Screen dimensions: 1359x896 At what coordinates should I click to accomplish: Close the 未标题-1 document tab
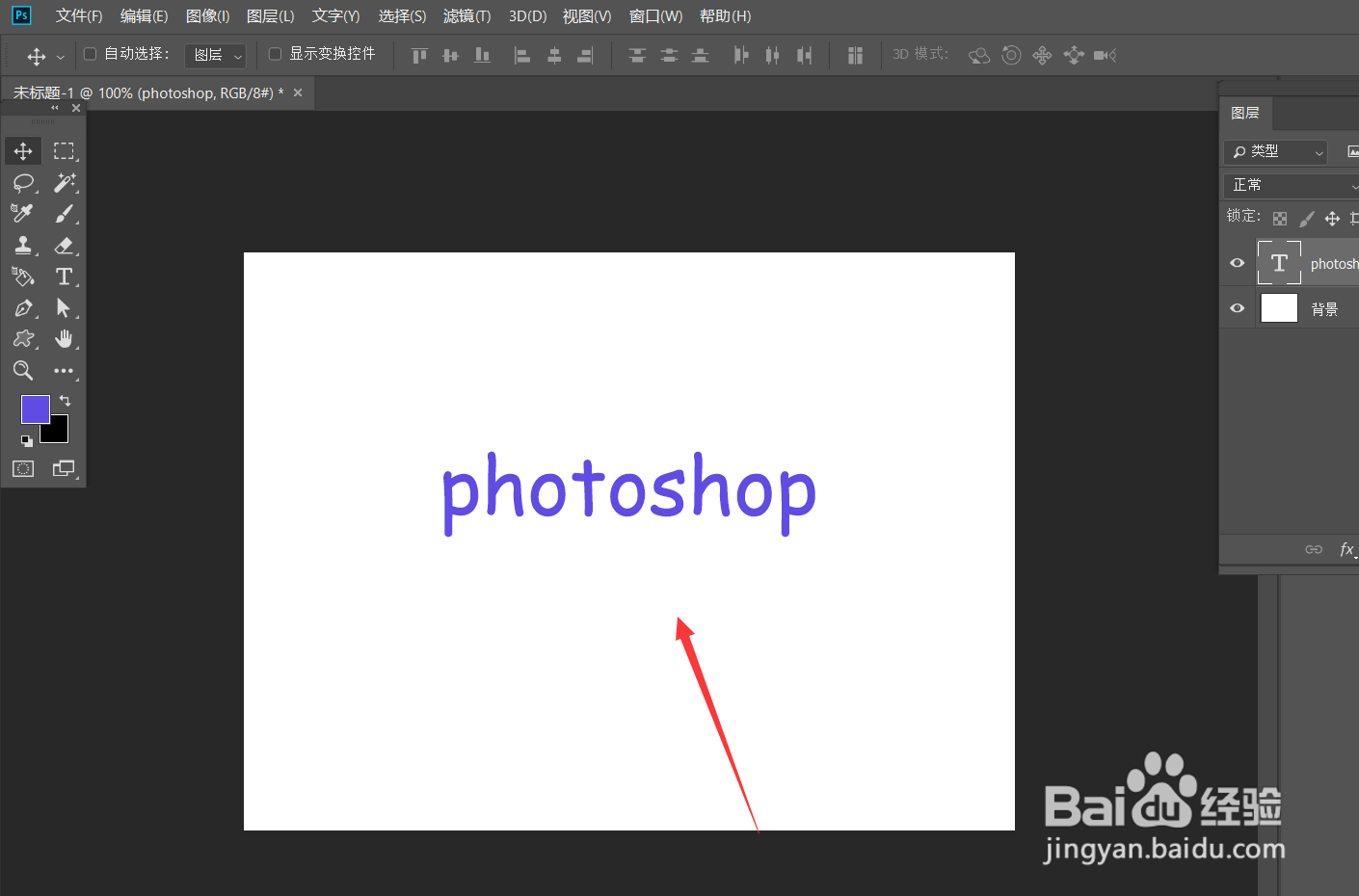click(298, 93)
